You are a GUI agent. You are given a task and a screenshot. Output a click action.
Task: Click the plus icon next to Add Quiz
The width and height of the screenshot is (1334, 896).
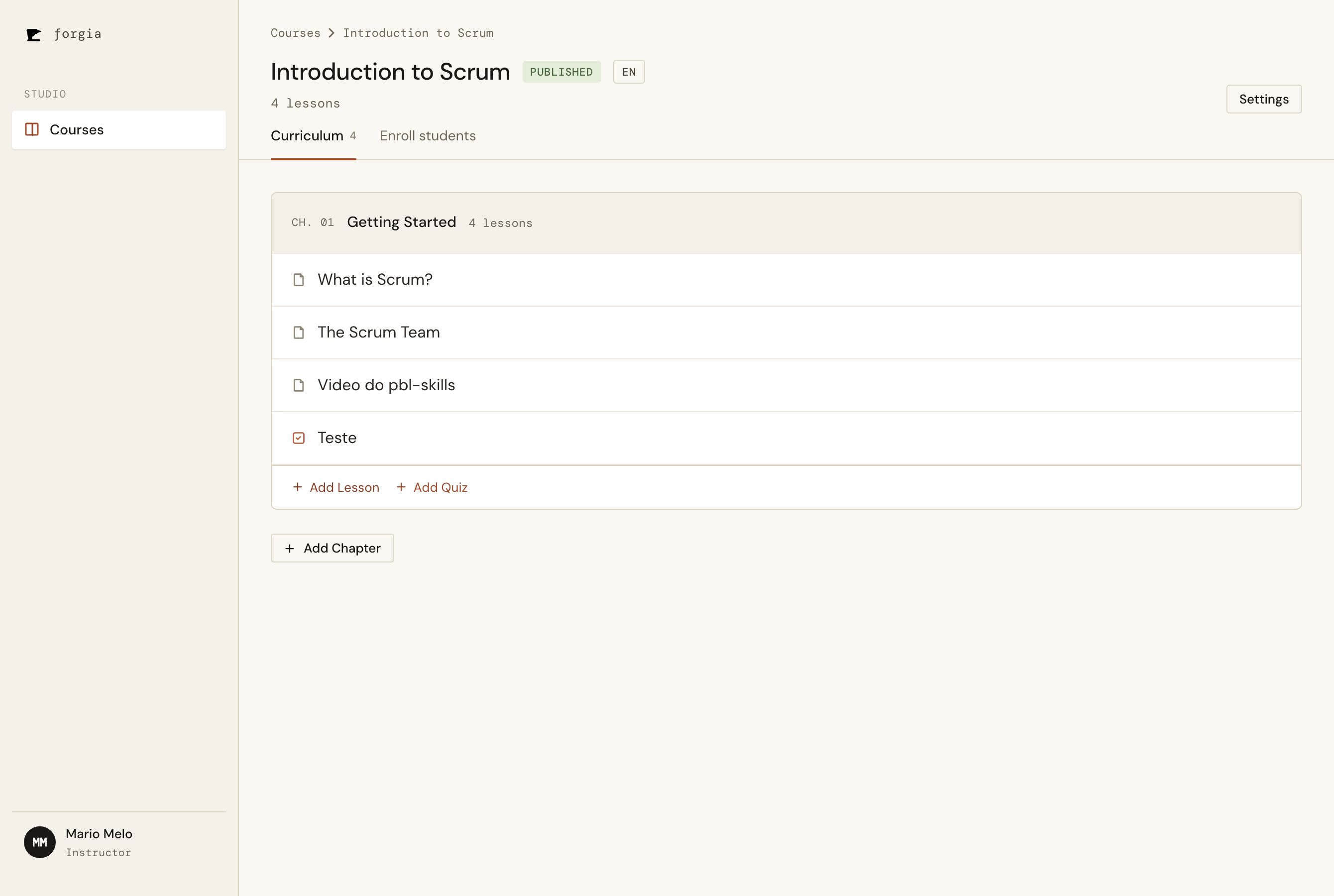(401, 487)
